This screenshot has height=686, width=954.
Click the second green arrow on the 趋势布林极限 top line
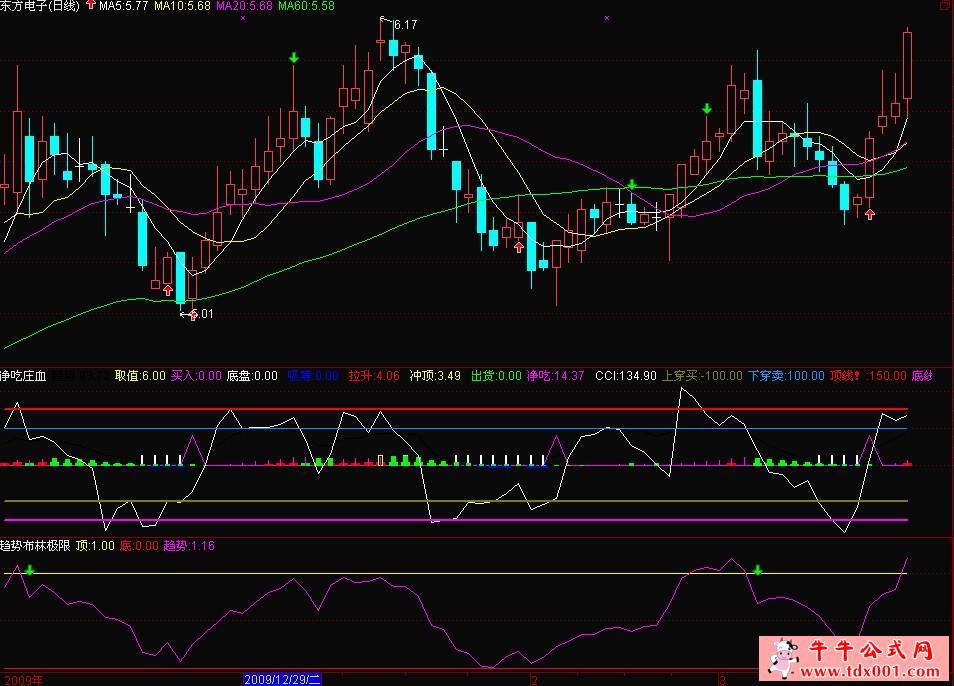(x=757, y=570)
